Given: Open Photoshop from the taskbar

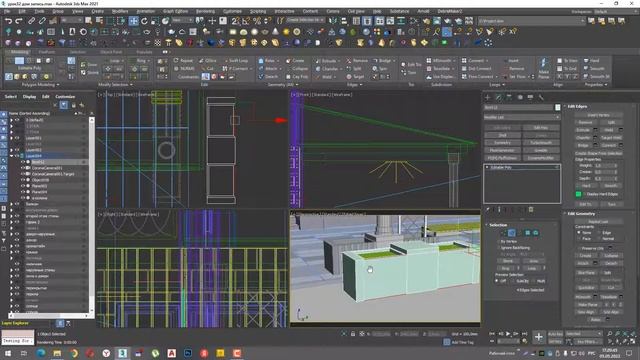Looking at the screenshot, I should (x=188, y=353).
